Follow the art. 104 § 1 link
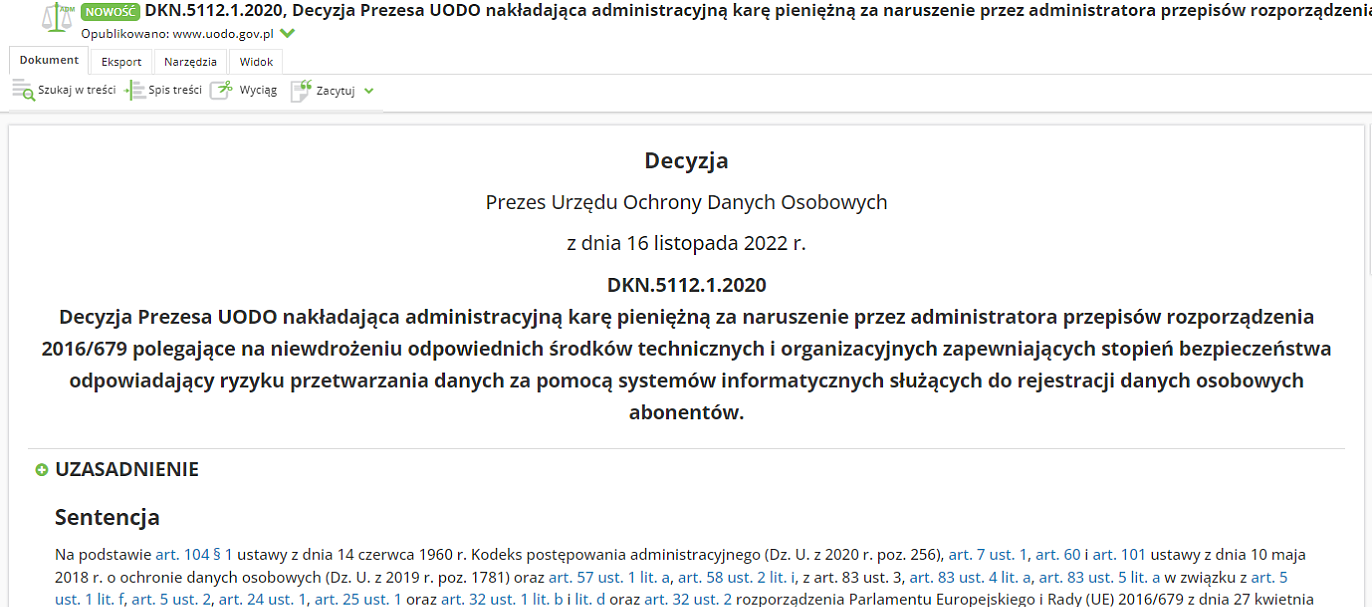This screenshot has width=1372, height=607. 194,554
